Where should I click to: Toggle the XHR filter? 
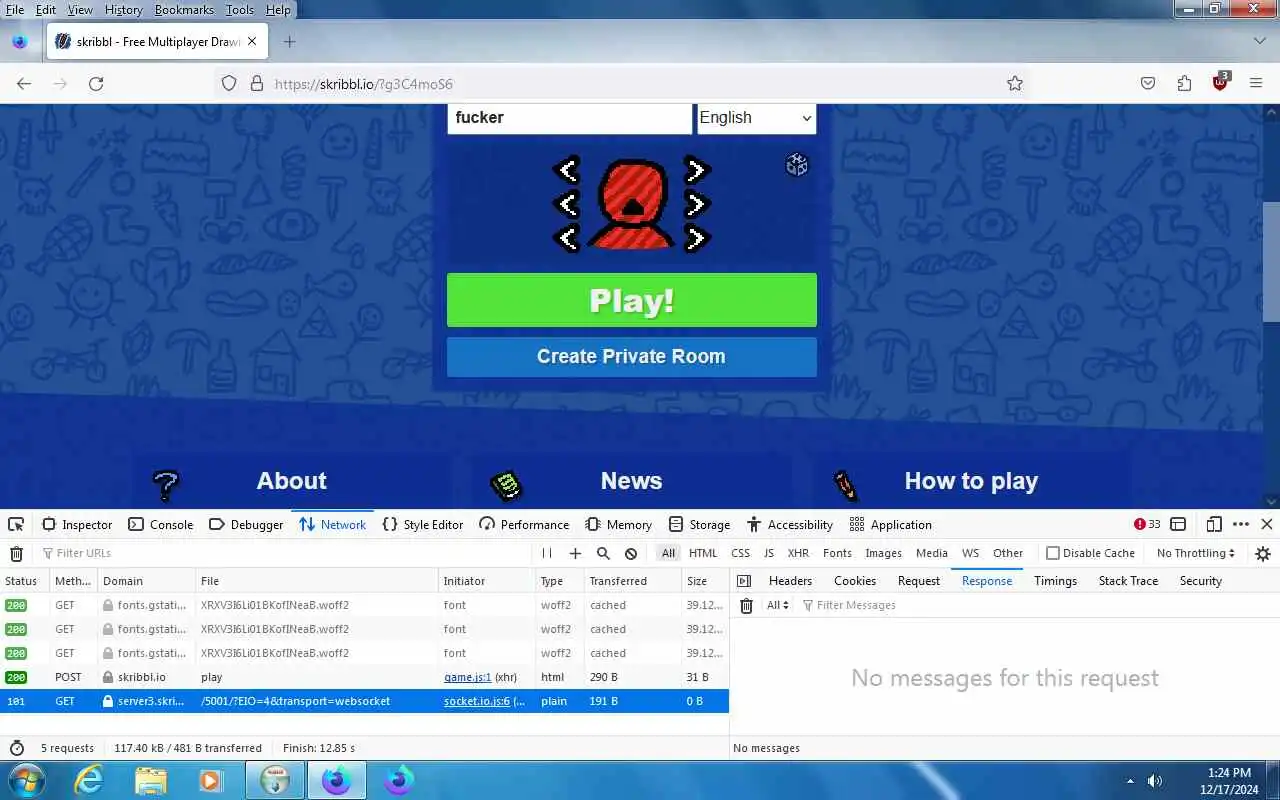pos(798,553)
